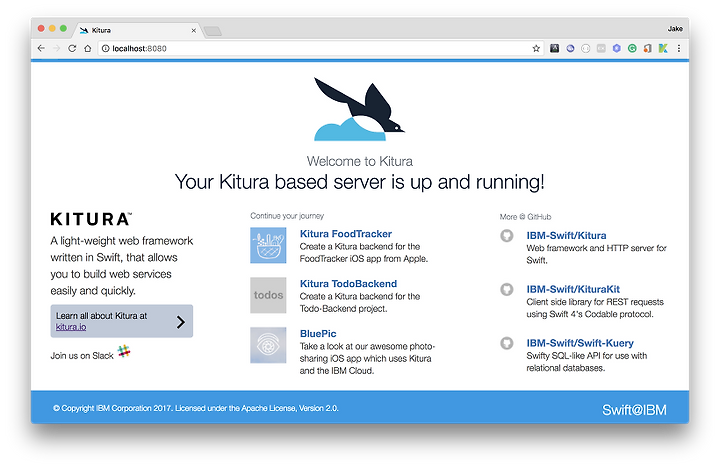Open the green Grammarly extension icon
The height and width of the screenshot is (468, 720).
pyautogui.click(x=632, y=48)
